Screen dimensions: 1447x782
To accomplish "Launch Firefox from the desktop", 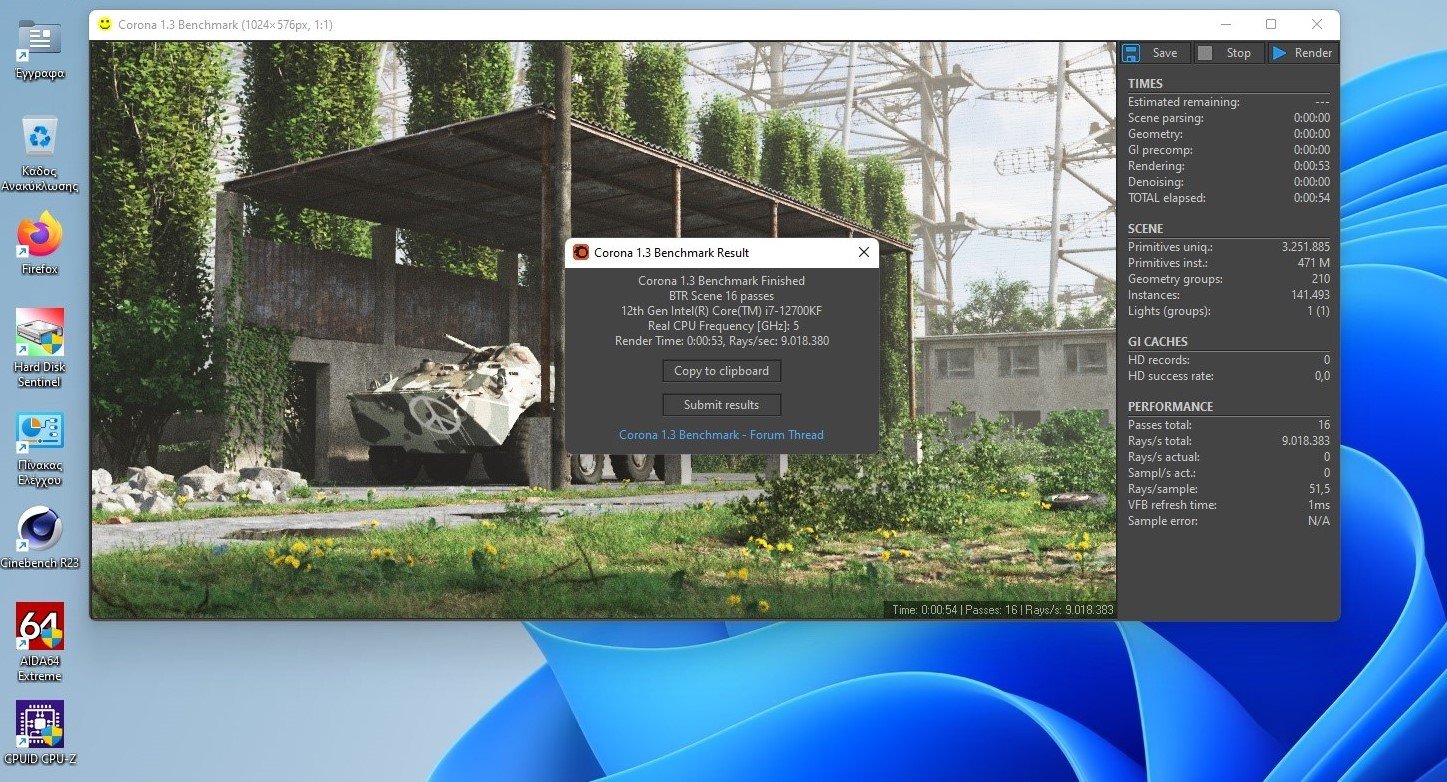I will click(40, 243).
